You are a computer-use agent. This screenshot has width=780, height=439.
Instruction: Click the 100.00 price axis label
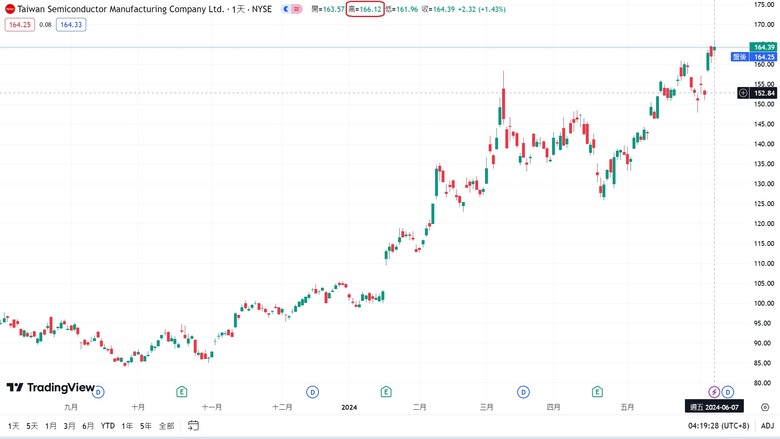[764, 303]
